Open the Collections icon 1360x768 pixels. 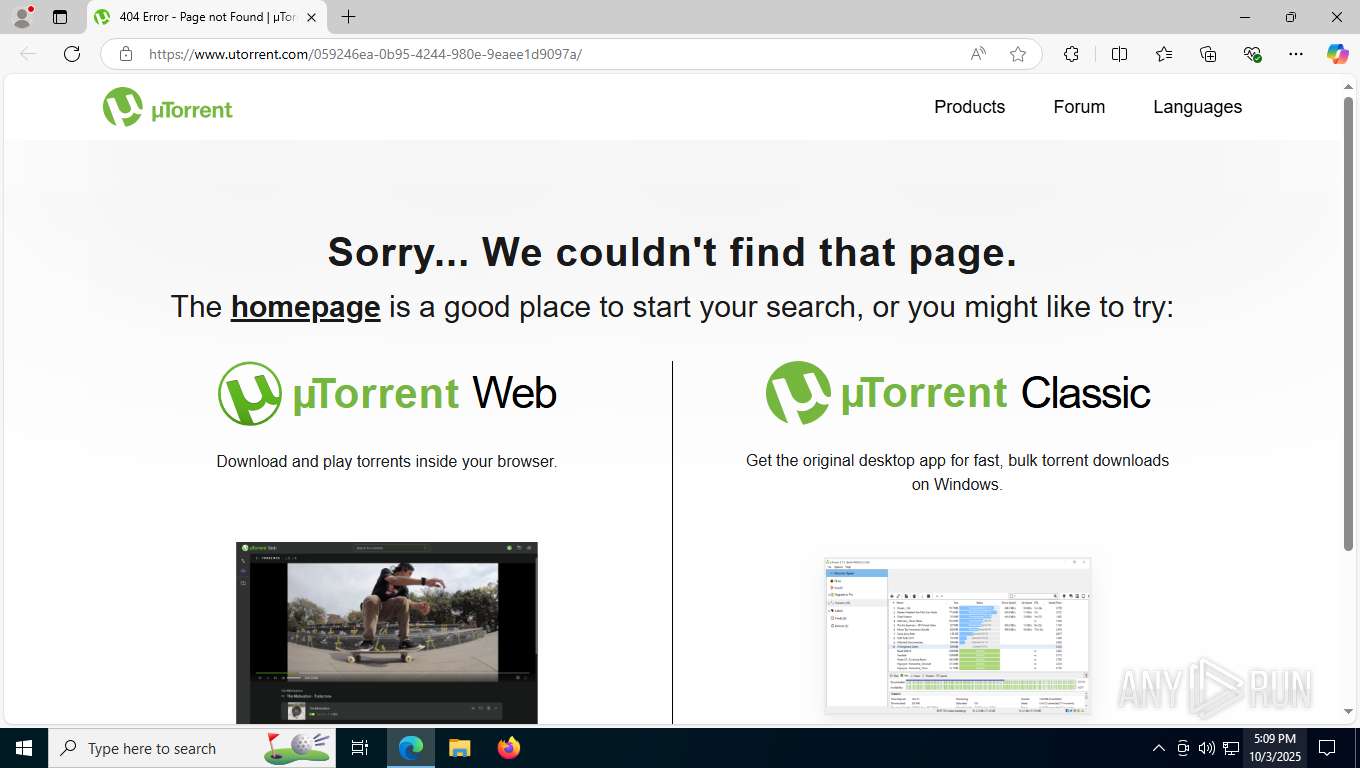point(1208,54)
